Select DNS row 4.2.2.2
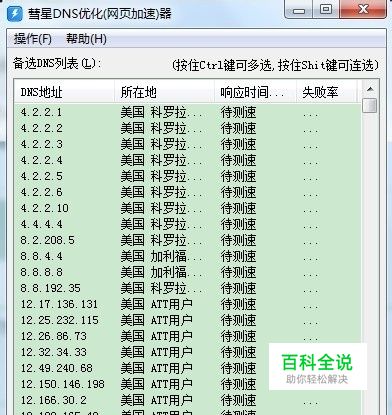The image size is (392, 415). click(188, 128)
